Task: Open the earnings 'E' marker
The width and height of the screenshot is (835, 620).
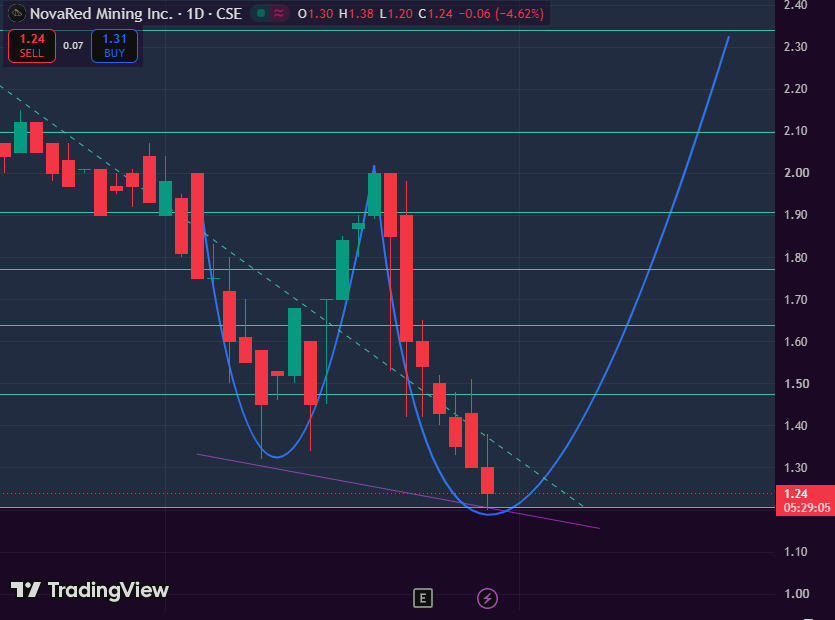Action: click(x=423, y=598)
